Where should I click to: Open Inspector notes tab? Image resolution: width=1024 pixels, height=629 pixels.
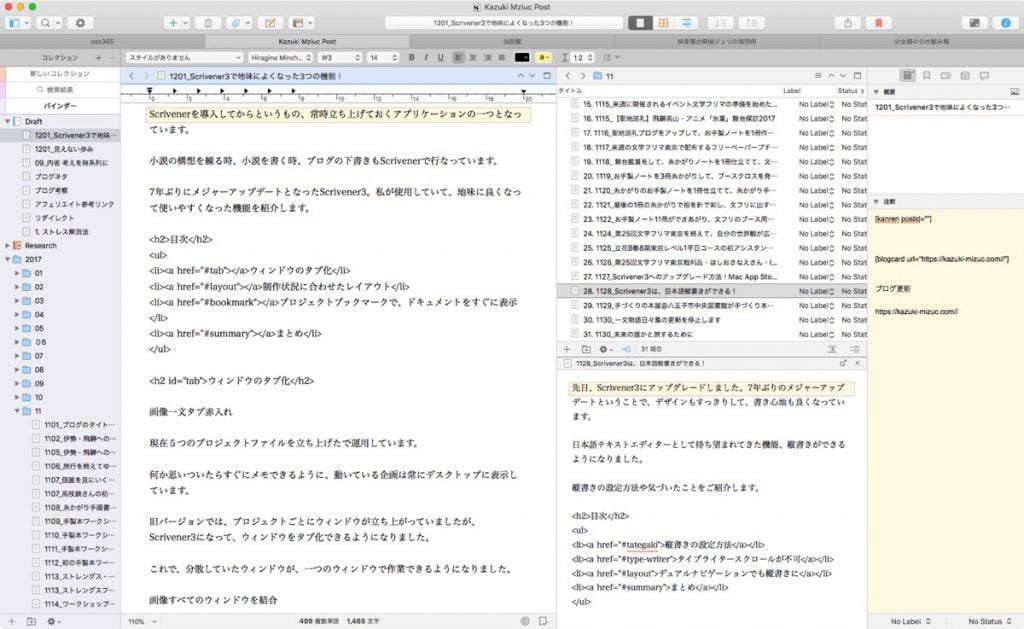[x=908, y=76]
